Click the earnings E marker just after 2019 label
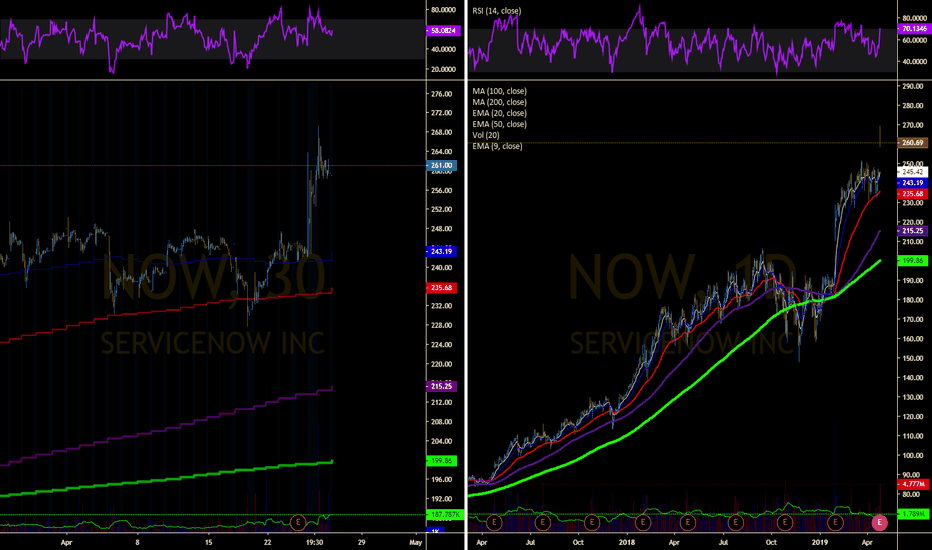Screen dimensions: 932x550 [835, 523]
